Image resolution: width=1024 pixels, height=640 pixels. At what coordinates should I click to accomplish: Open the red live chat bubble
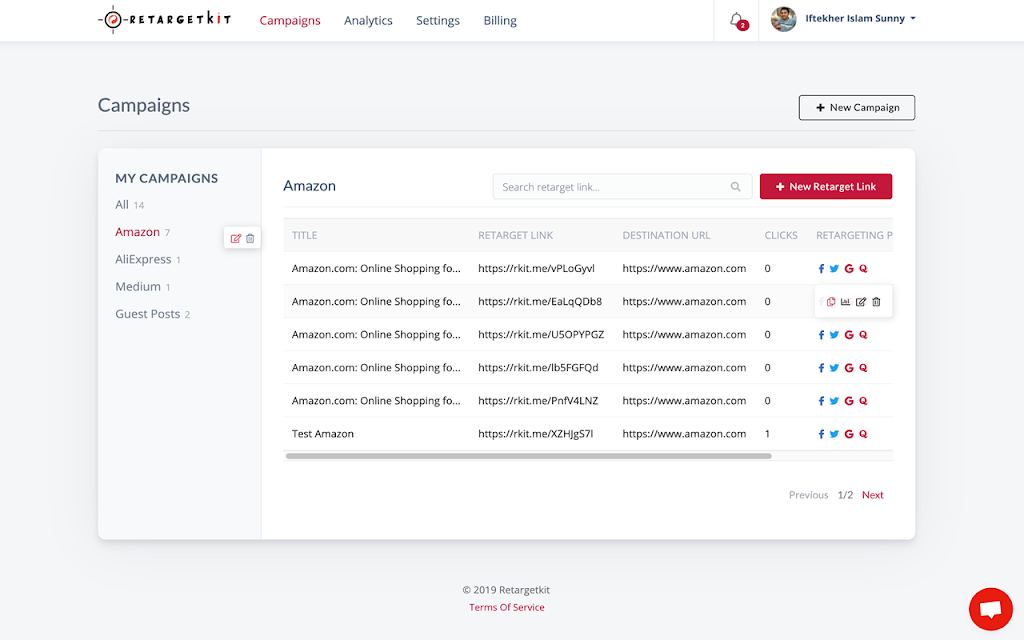coord(990,609)
